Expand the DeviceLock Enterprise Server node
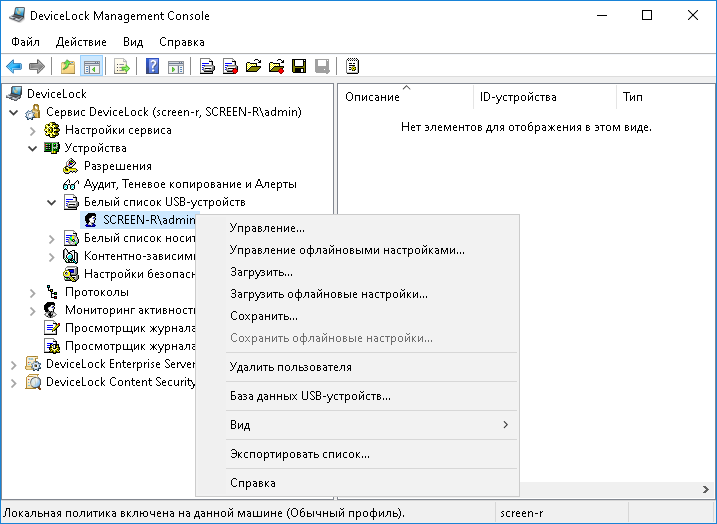Screen dimensions: 717x524 pyautogui.click(x=14, y=365)
